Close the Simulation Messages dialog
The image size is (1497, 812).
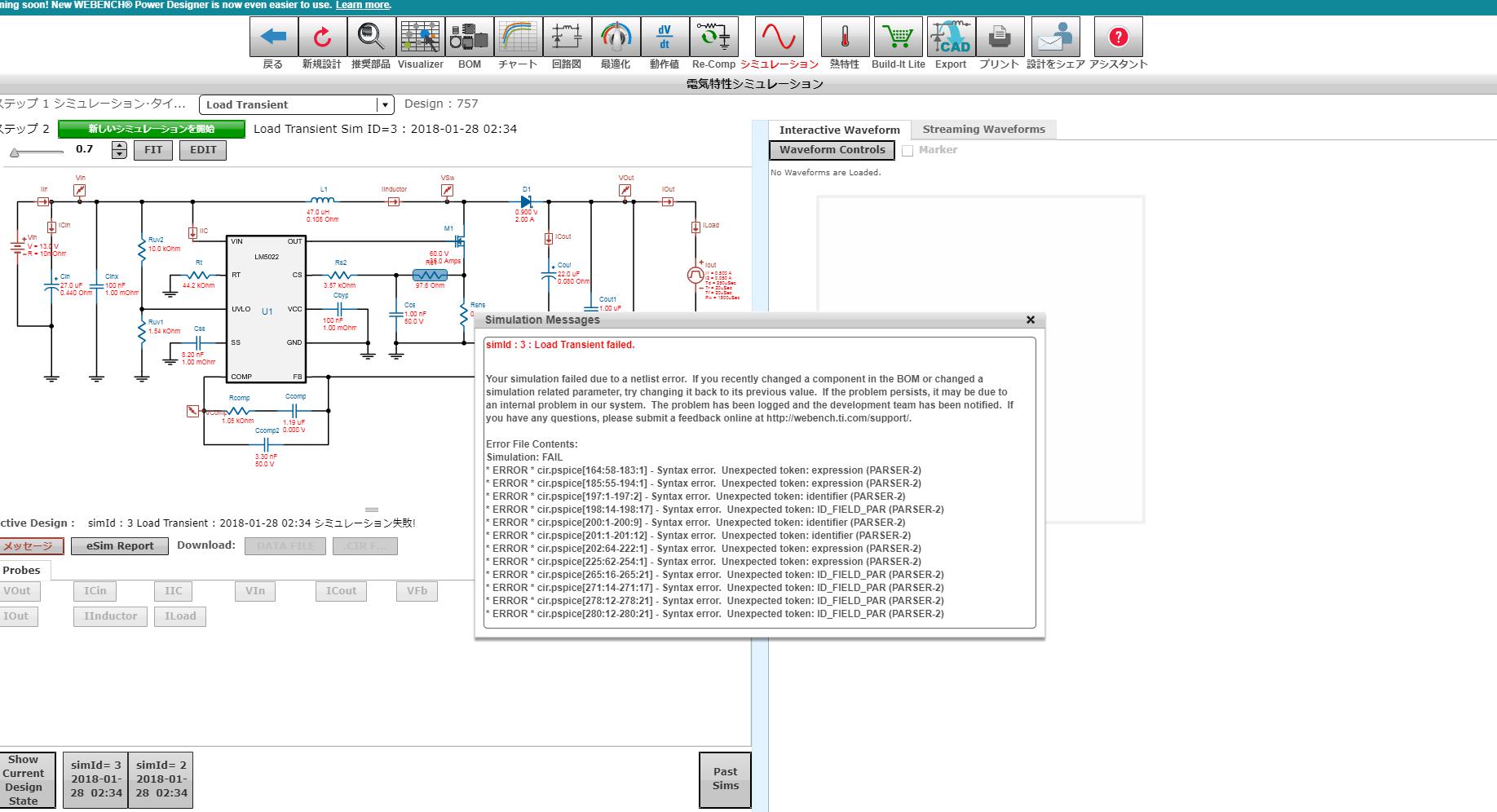(1030, 320)
